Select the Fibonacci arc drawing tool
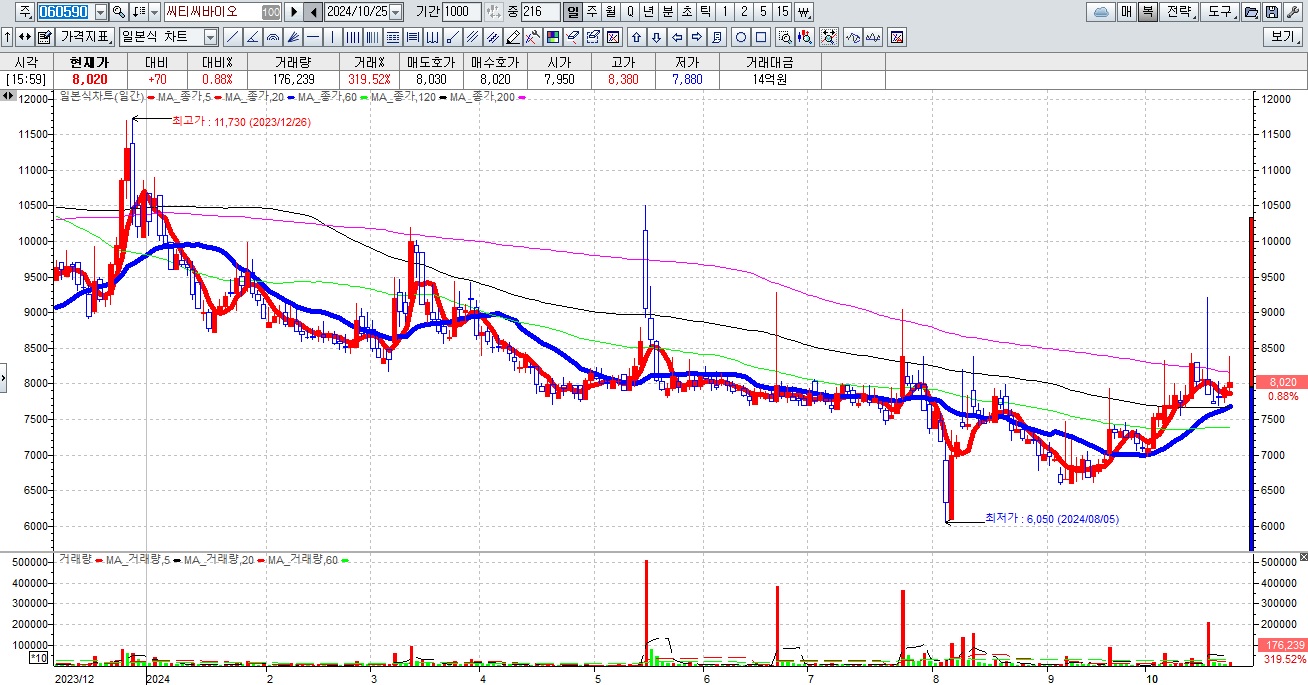The height and width of the screenshot is (685, 1308). point(272,37)
